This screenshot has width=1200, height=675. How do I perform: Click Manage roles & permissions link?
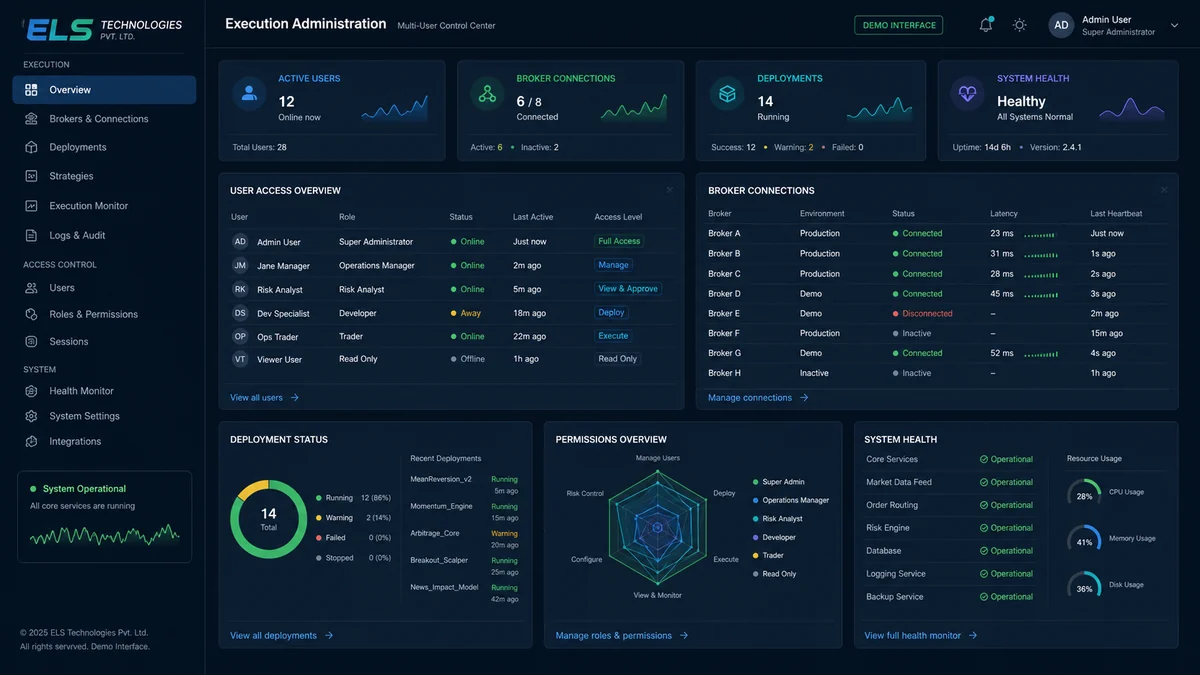(622, 636)
